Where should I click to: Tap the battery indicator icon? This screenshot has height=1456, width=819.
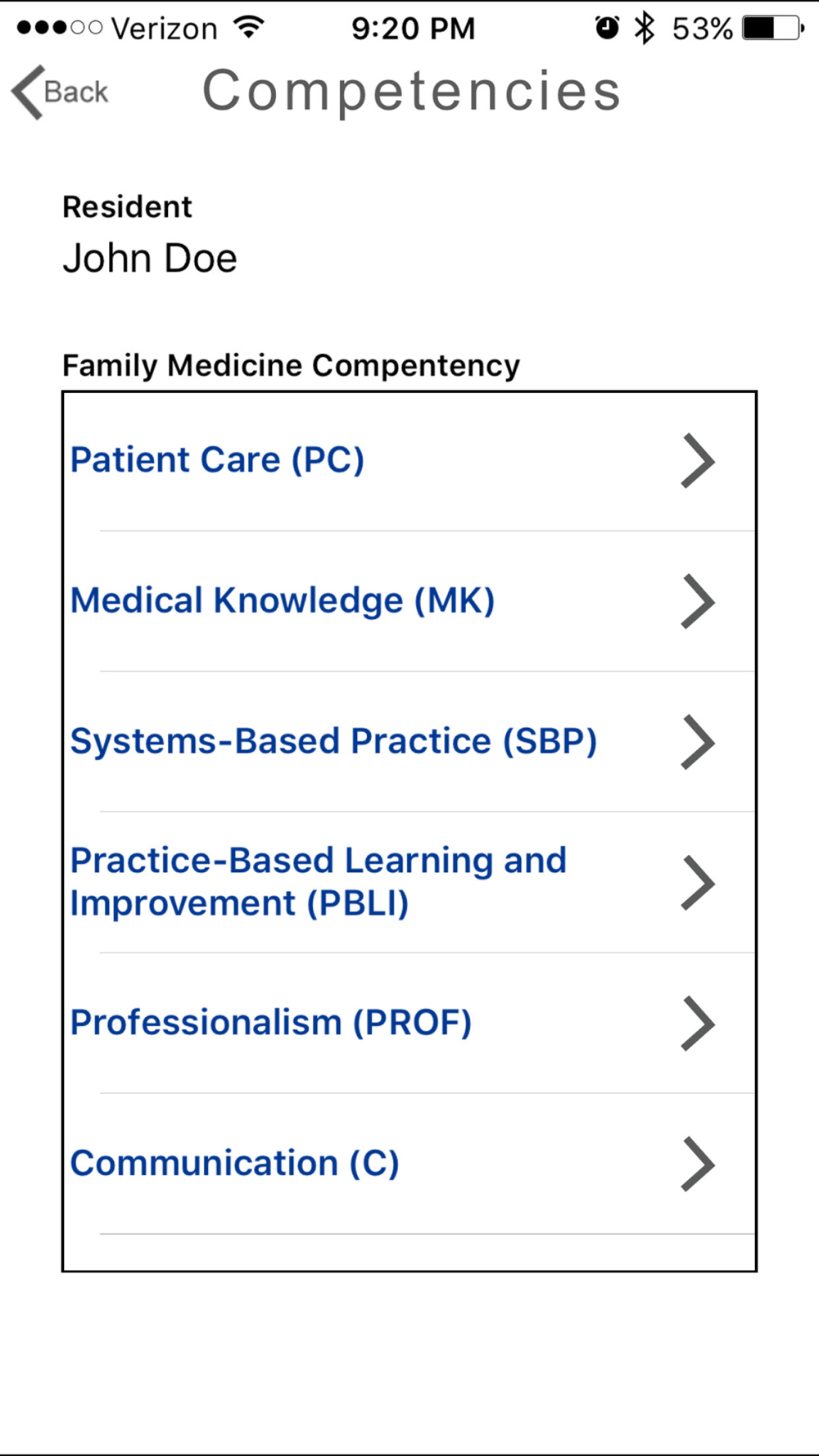coord(772,28)
